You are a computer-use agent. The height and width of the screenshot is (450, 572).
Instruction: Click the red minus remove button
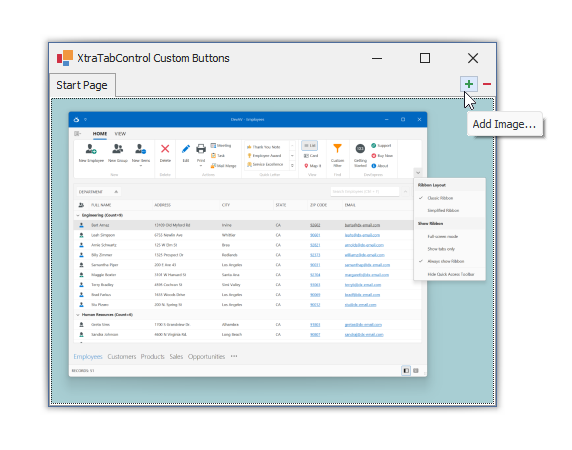(x=487, y=84)
